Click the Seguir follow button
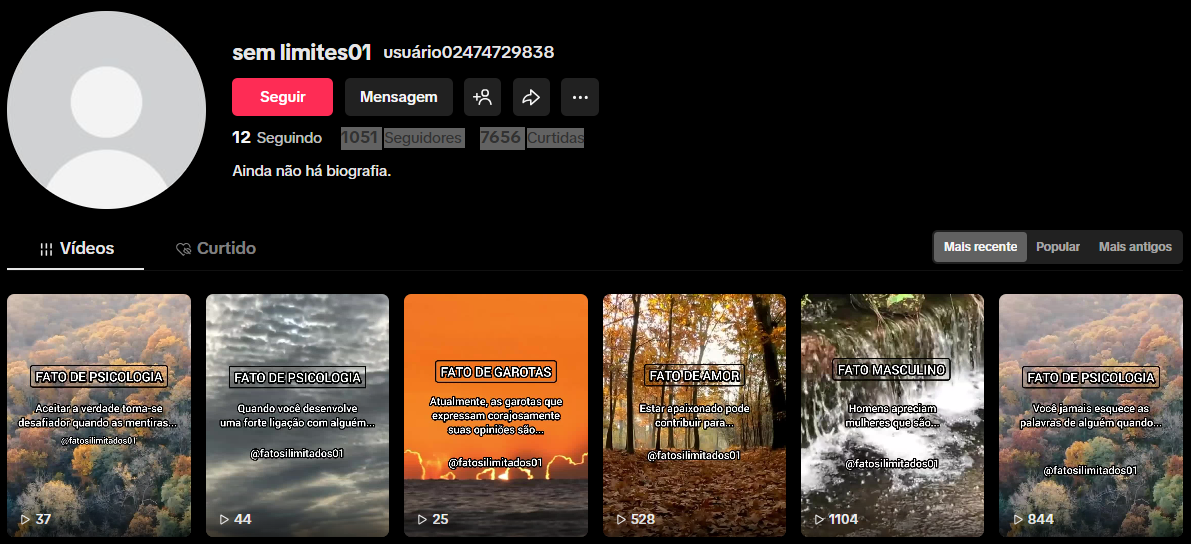Viewport: 1191px width, 544px height. (283, 97)
